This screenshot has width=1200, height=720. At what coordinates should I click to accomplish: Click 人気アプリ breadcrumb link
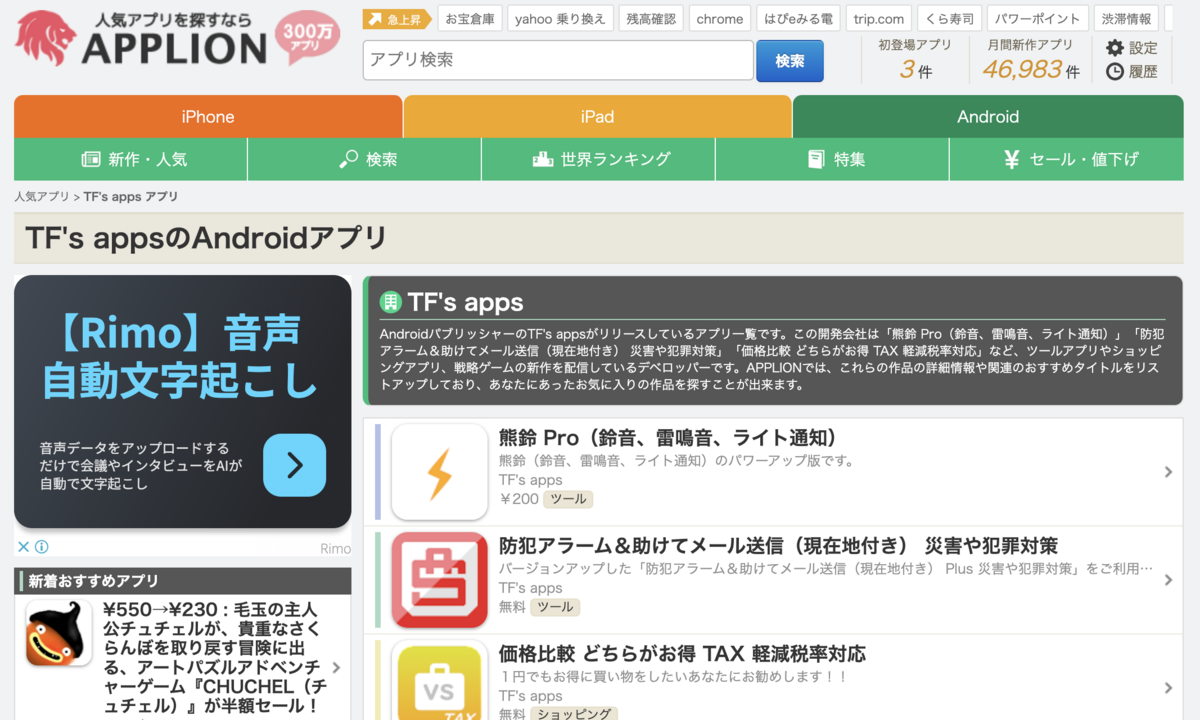point(42,197)
